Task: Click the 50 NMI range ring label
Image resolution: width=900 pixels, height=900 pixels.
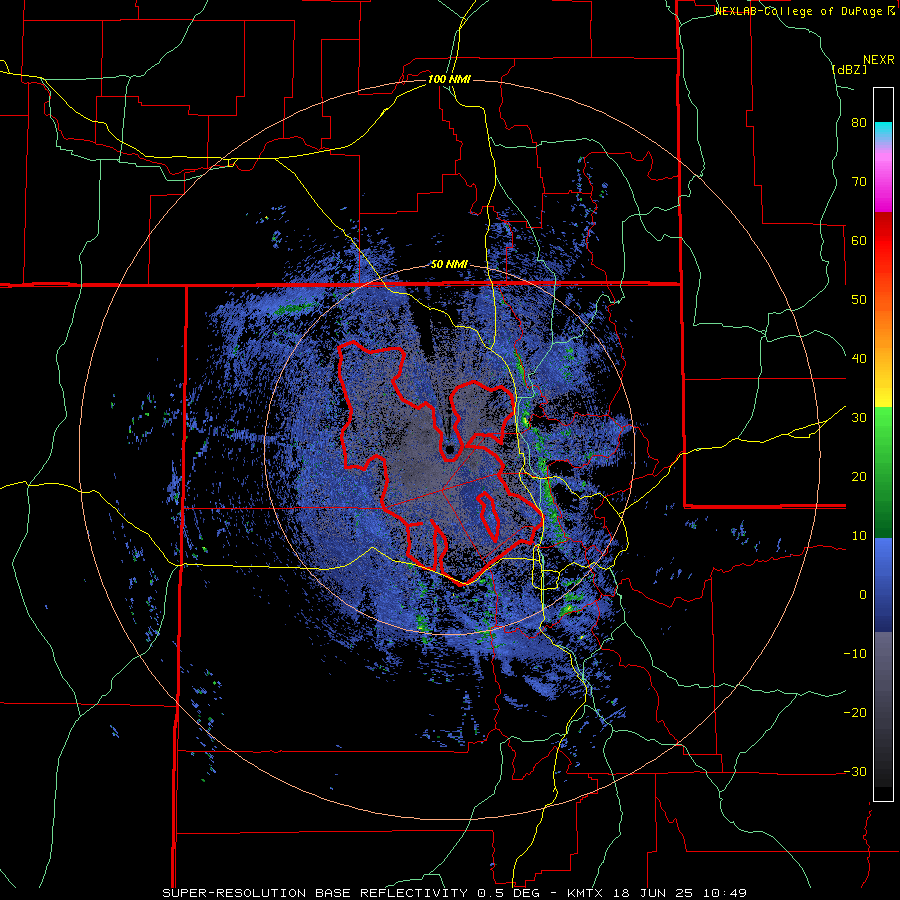Action: [x=449, y=265]
